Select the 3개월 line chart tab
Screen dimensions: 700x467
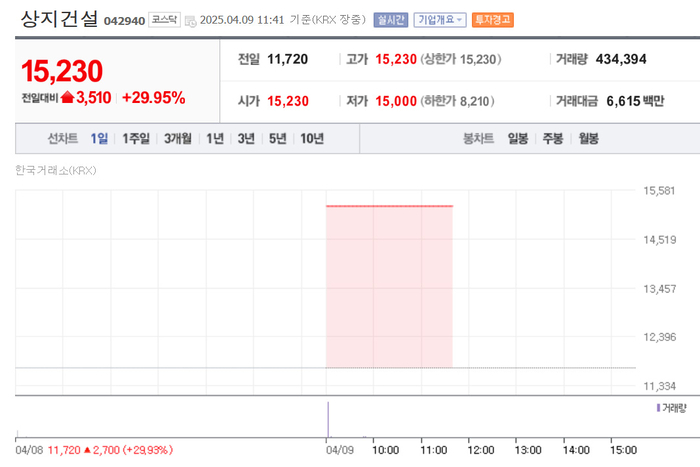[178, 138]
